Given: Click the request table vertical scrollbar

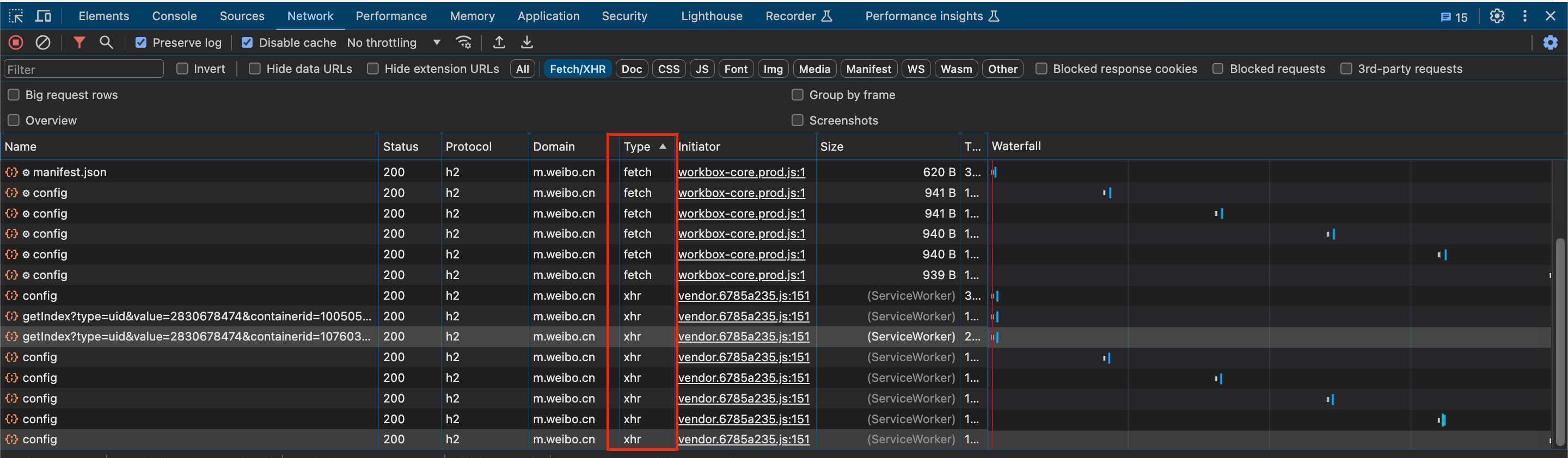Looking at the screenshot, I should [x=1559, y=341].
